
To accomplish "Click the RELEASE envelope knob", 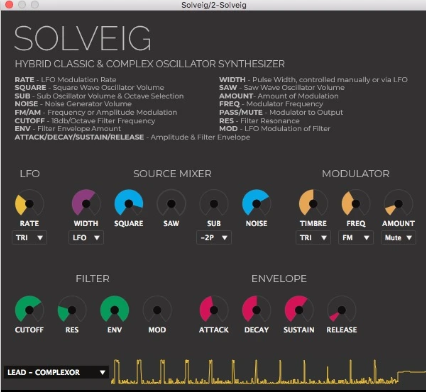I will (342, 310).
